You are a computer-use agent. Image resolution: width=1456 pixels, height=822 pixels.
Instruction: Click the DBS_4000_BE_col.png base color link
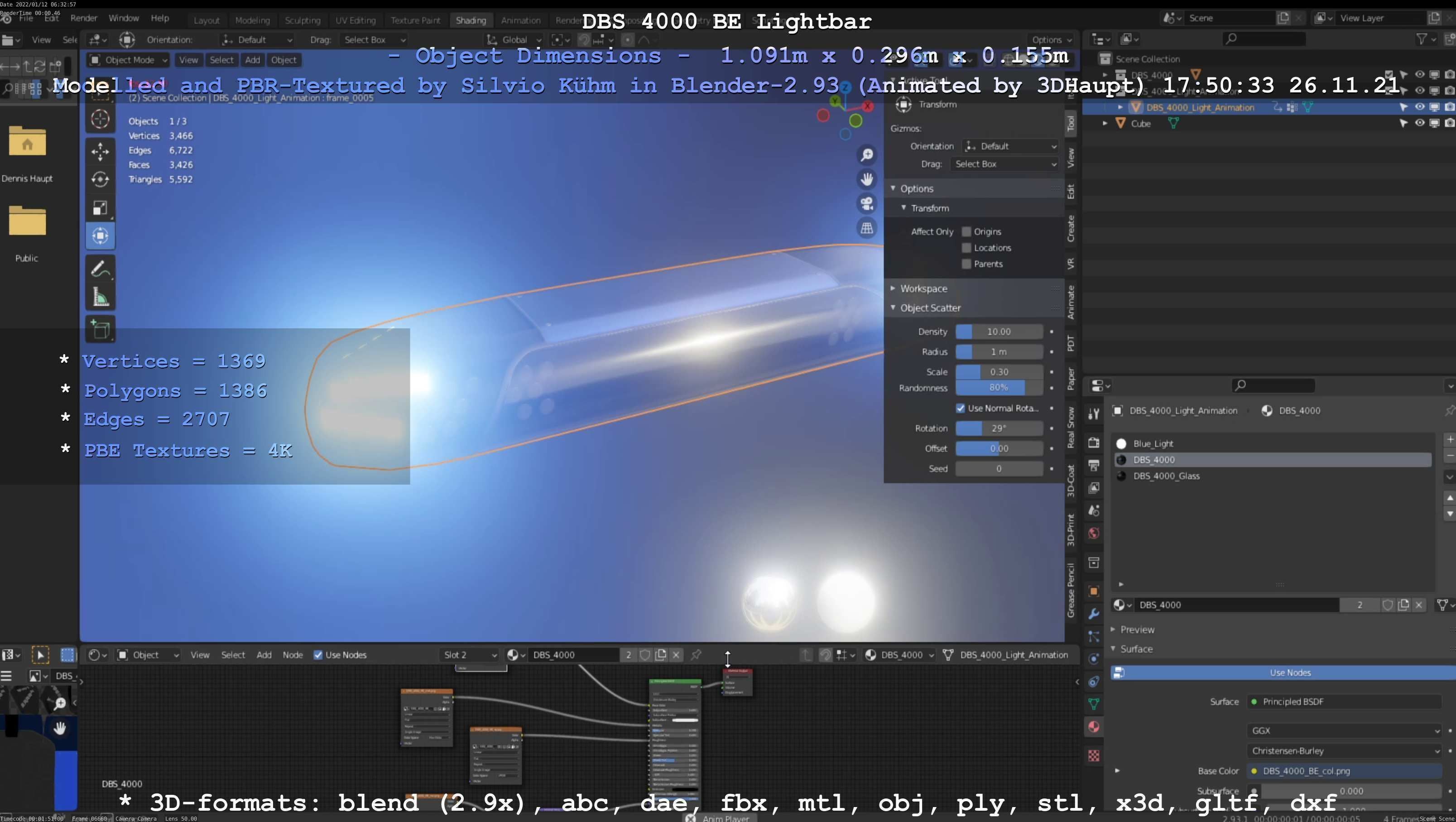(1345, 771)
